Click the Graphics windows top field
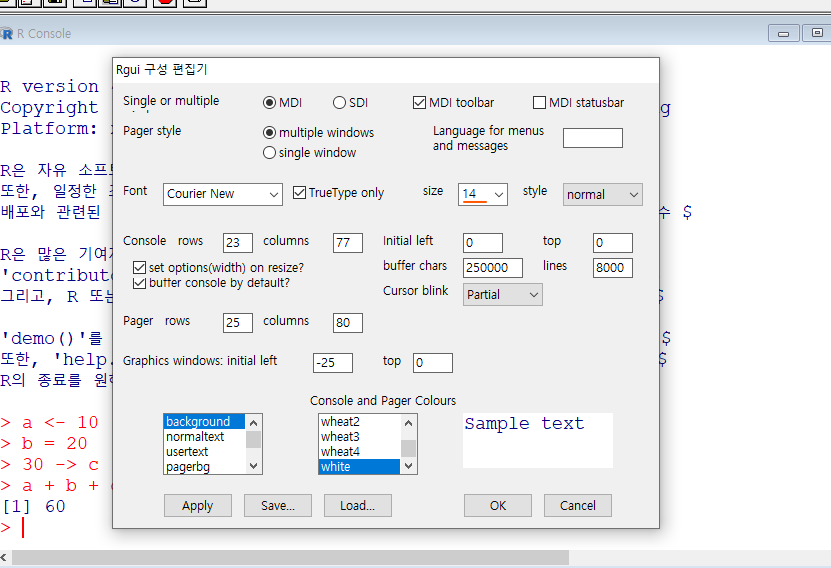 point(432,363)
